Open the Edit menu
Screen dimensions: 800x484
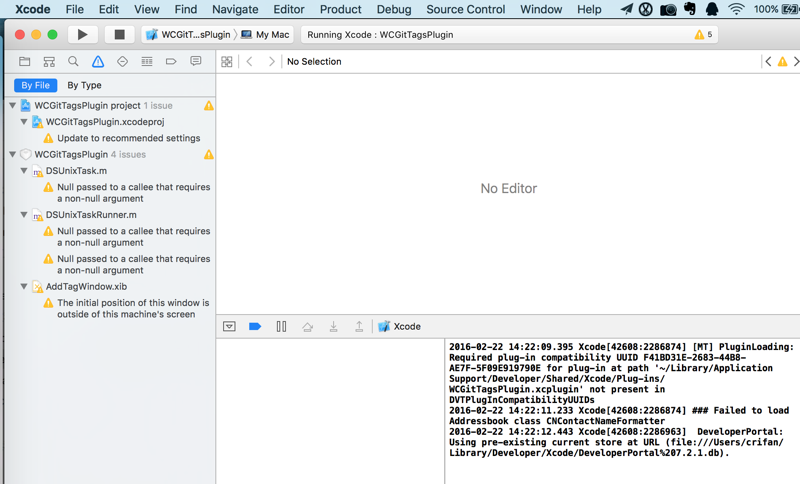pyautogui.click(x=109, y=9)
